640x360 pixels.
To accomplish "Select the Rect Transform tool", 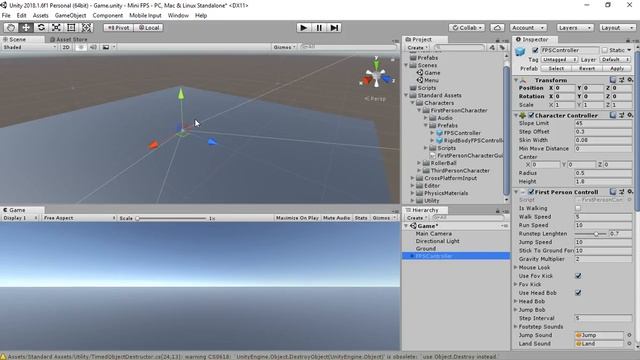I will (x=71, y=27).
